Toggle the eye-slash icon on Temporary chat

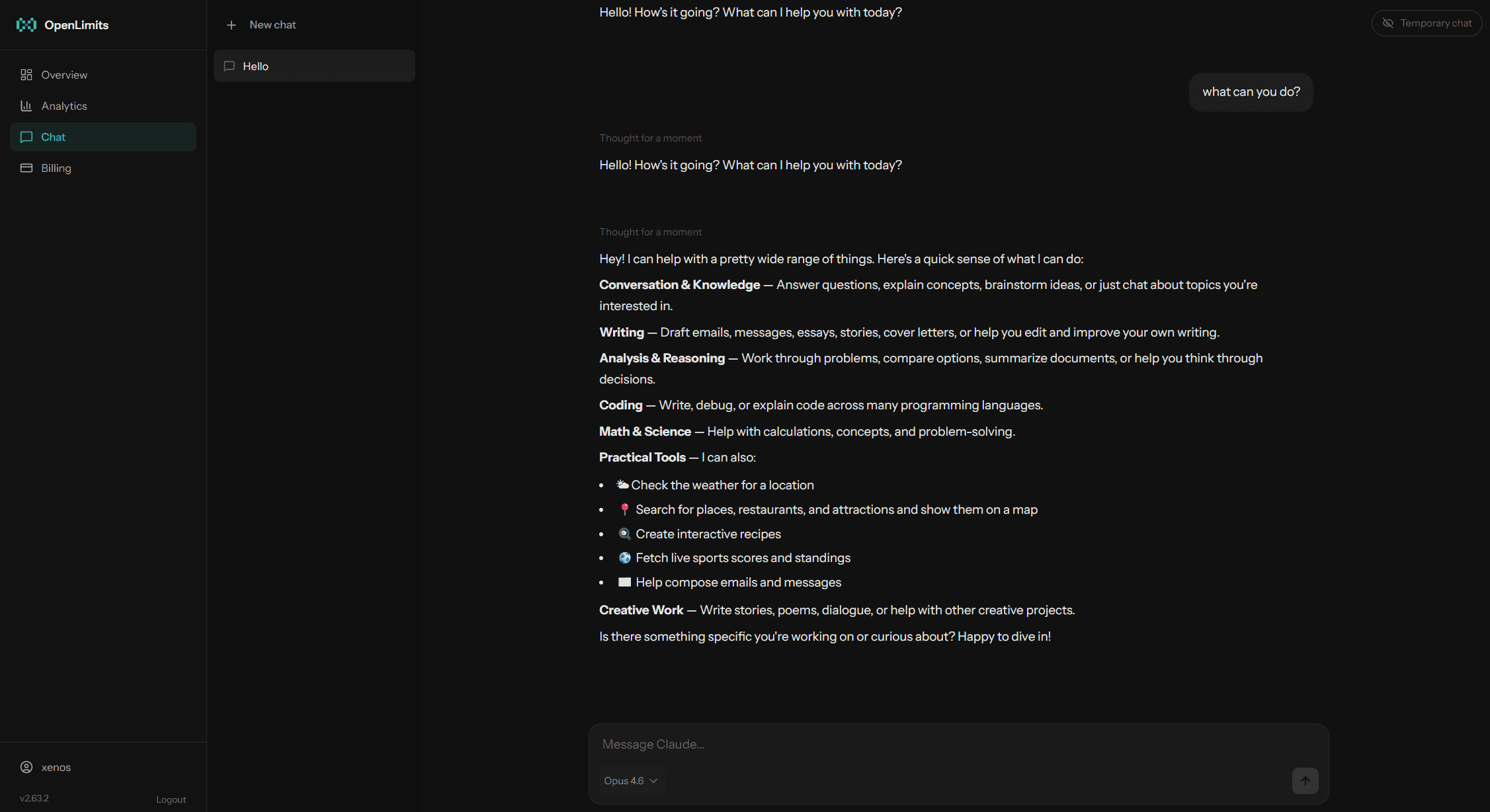(x=1387, y=22)
